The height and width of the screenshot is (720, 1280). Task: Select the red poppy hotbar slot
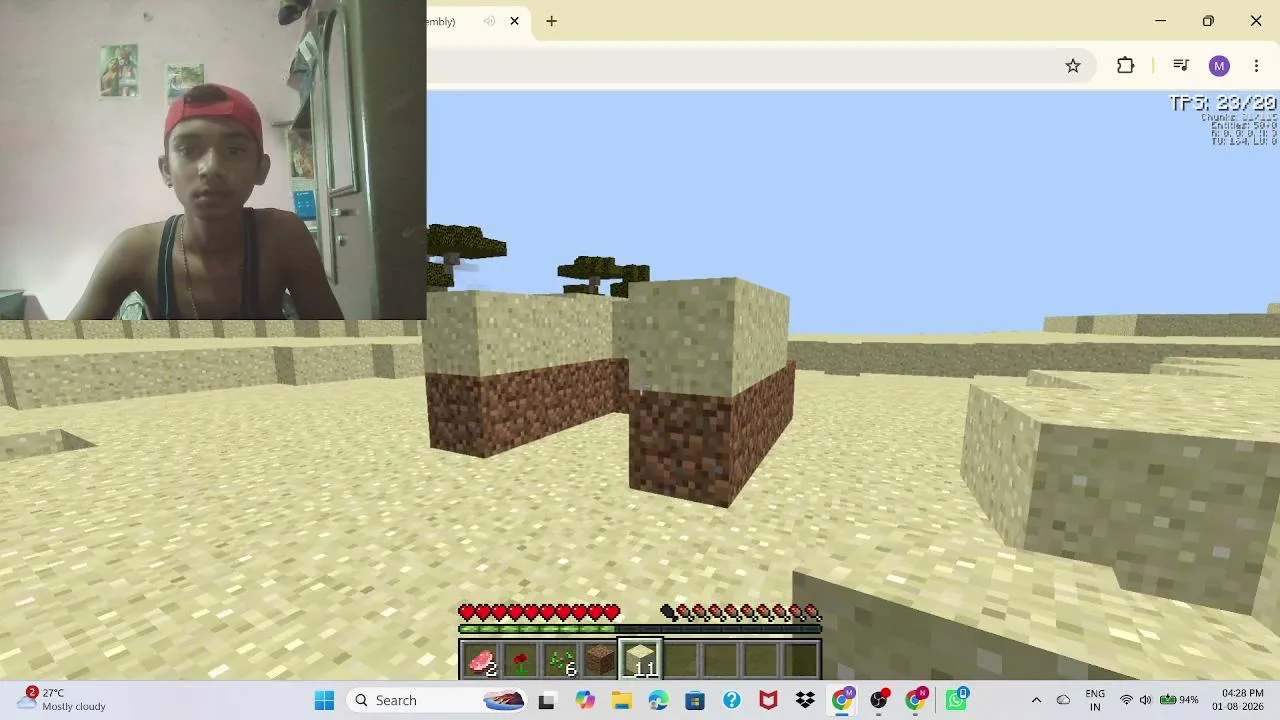520,660
